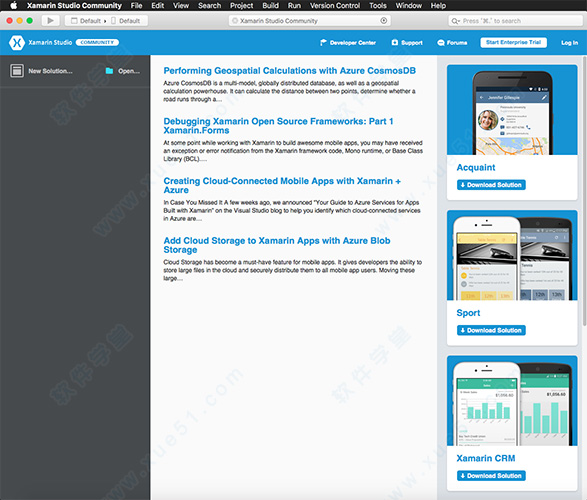Open the Run menu
This screenshot has height=500, width=587.
point(294,5)
